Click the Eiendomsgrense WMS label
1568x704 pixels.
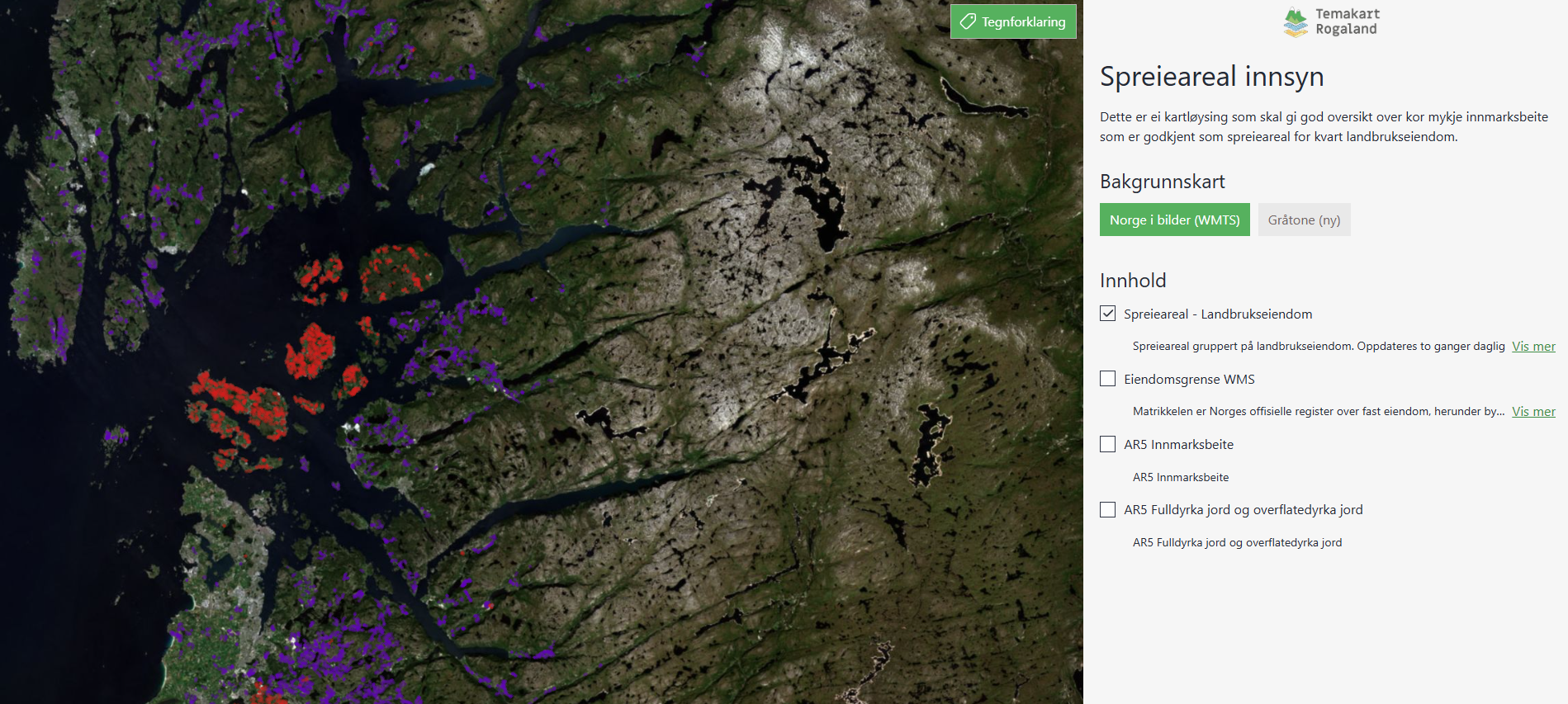tap(1189, 380)
